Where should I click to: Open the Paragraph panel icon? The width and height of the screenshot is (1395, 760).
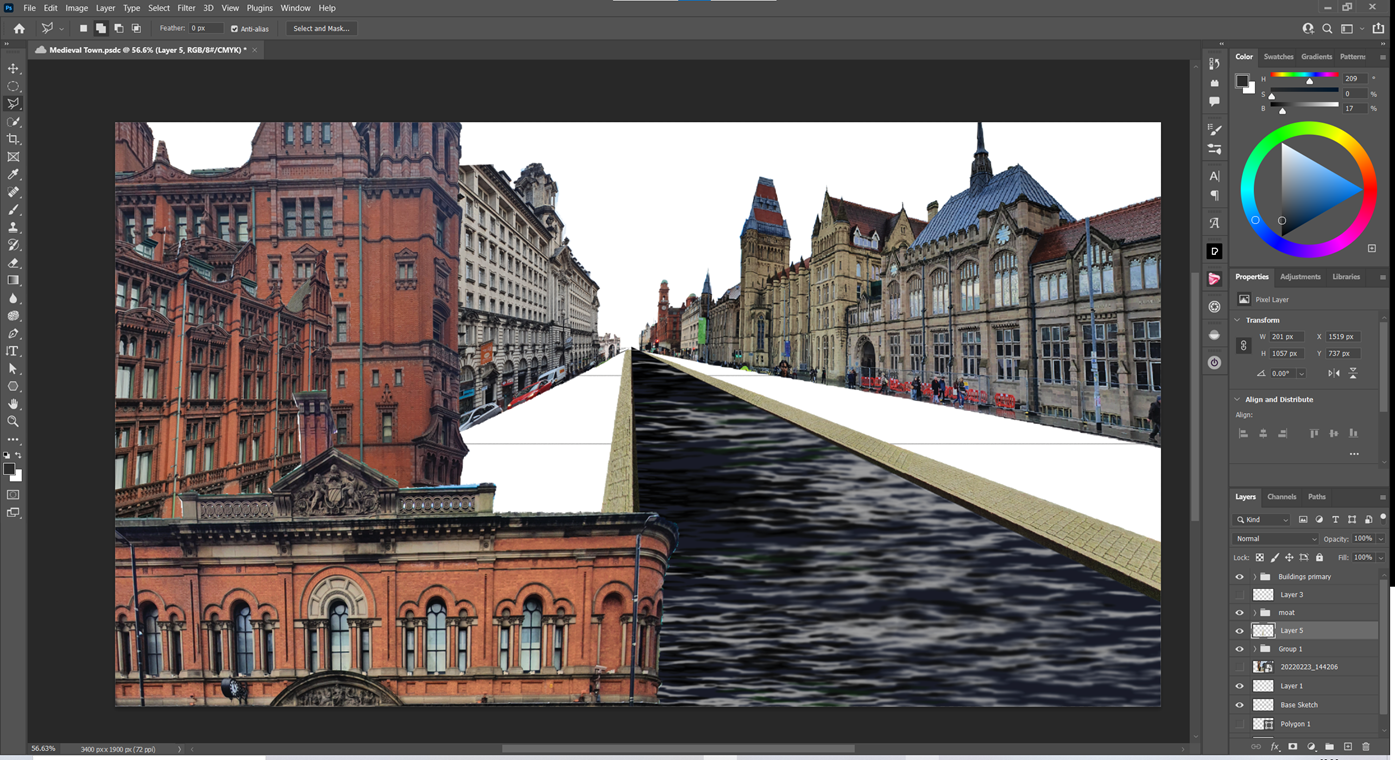(x=1214, y=196)
